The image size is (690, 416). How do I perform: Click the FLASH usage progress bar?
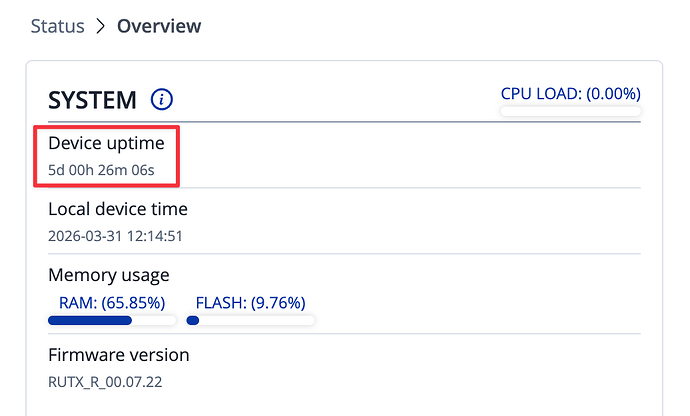[x=250, y=321]
